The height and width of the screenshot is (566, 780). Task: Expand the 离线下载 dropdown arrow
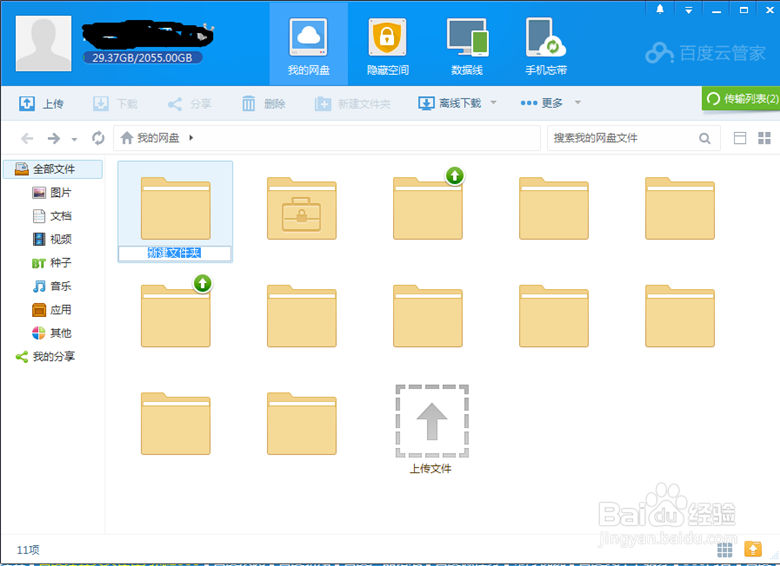click(493, 102)
